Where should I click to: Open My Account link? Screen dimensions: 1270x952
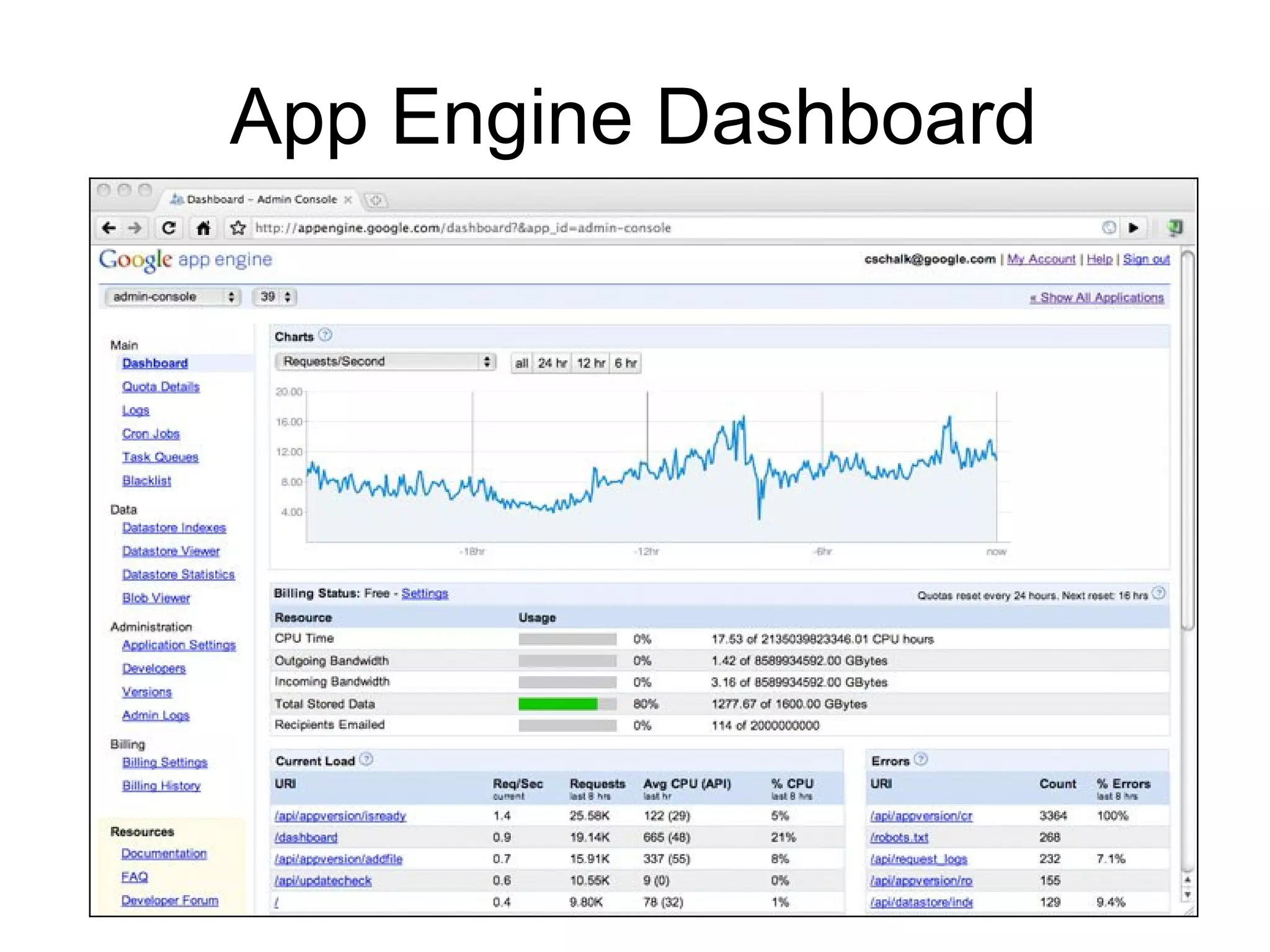click(1041, 259)
